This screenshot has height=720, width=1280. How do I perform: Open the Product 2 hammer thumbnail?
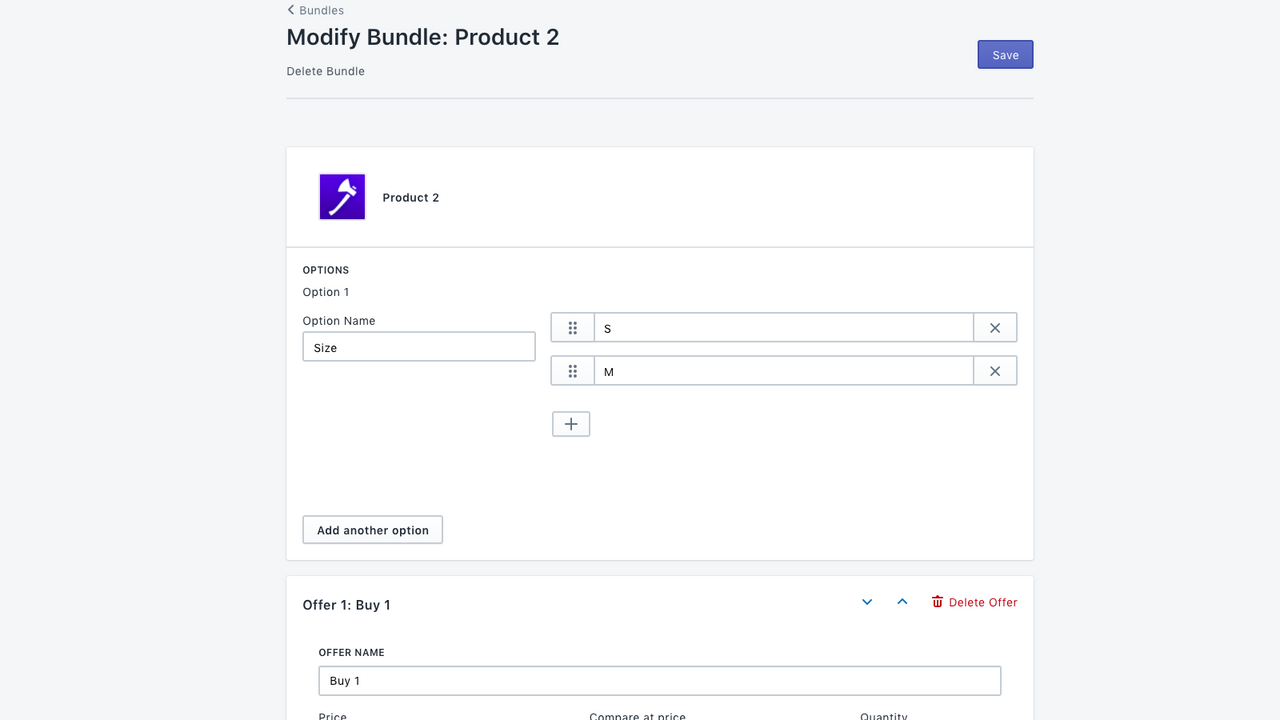tap(342, 197)
